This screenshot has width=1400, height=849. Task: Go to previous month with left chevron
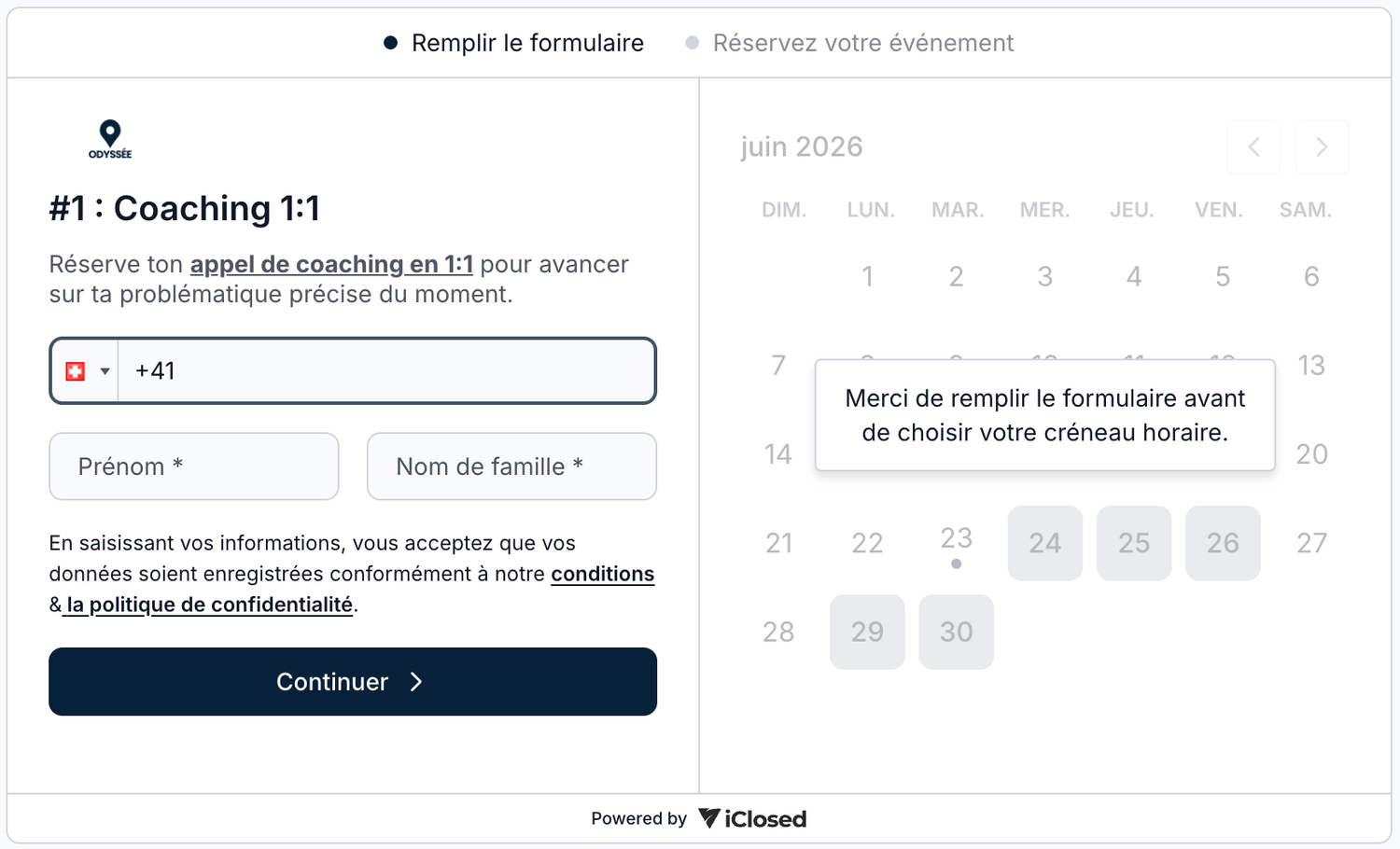[x=1253, y=146]
